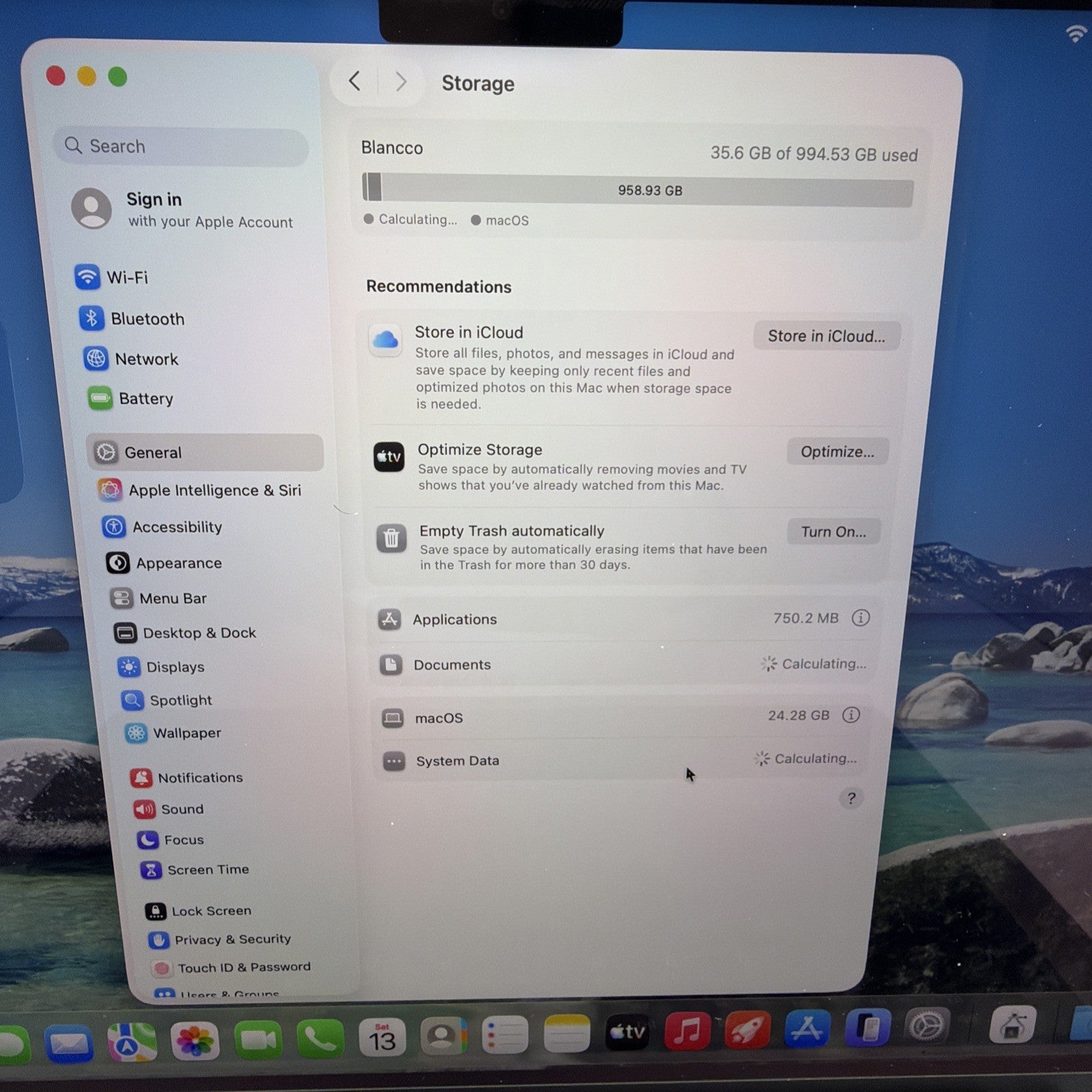
Task: Open App Store from the Dock
Action: click(x=807, y=1028)
